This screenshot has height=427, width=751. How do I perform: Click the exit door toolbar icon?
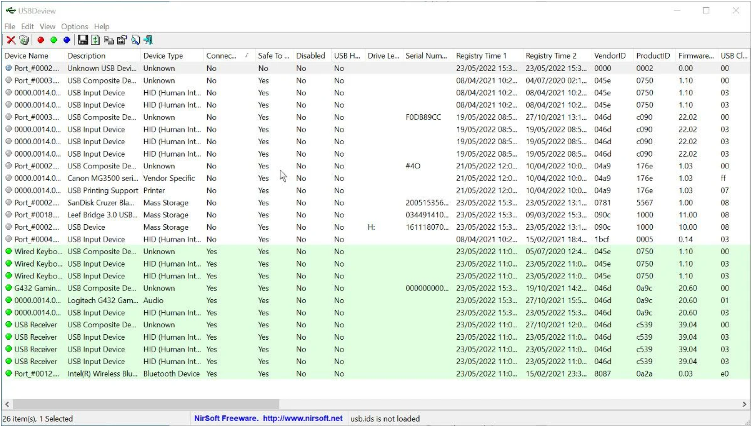tap(147, 40)
